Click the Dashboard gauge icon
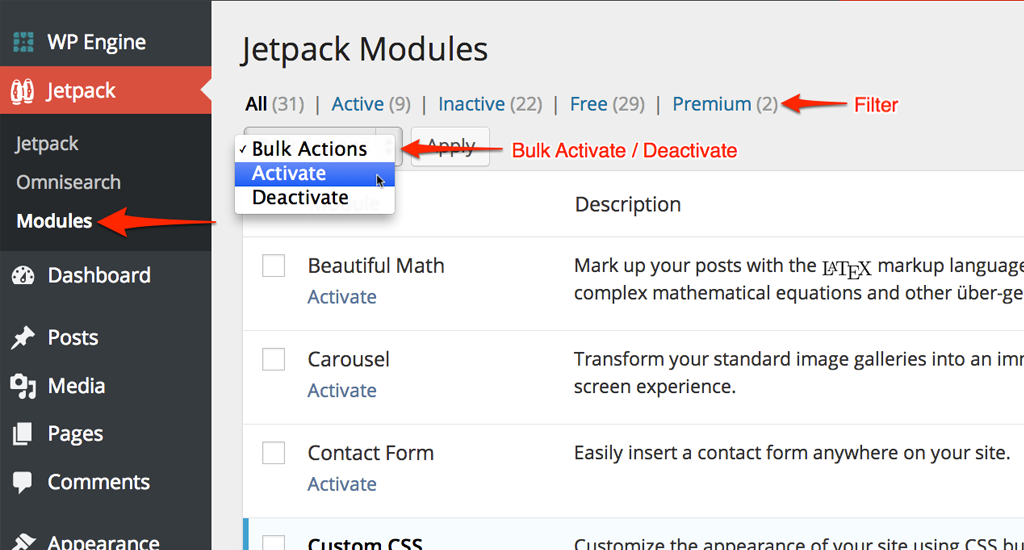The height and width of the screenshot is (550, 1024). pyautogui.click(x=23, y=275)
